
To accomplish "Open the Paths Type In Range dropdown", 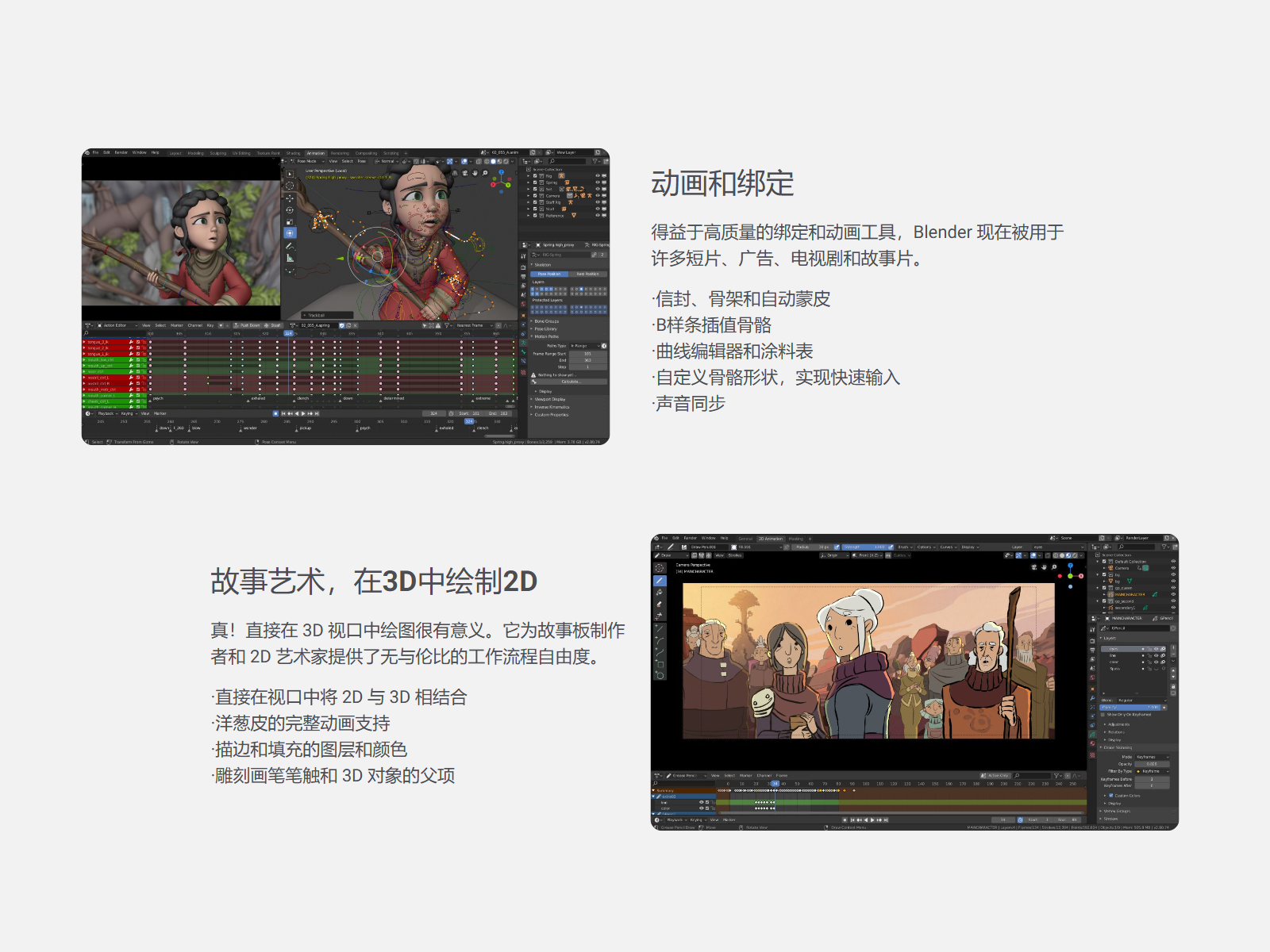I will [585, 346].
